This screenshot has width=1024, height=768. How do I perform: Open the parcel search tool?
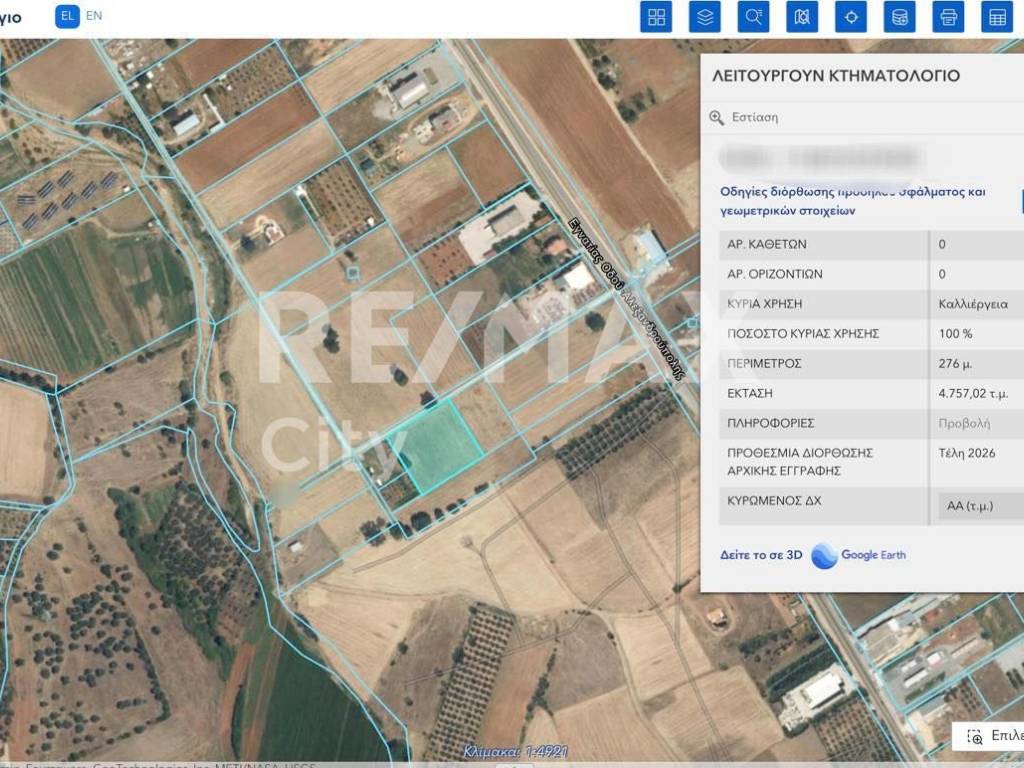pyautogui.click(x=754, y=17)
